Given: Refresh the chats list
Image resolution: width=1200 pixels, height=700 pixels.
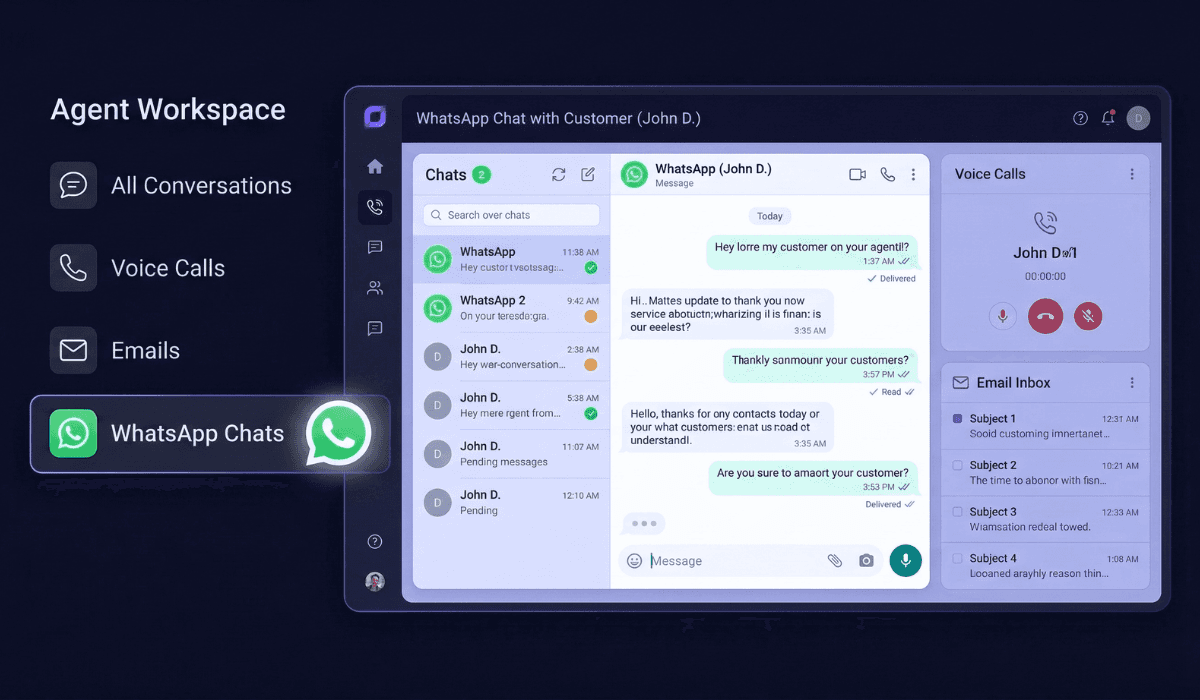Looking at the screenshot, I should click(559, 175).
